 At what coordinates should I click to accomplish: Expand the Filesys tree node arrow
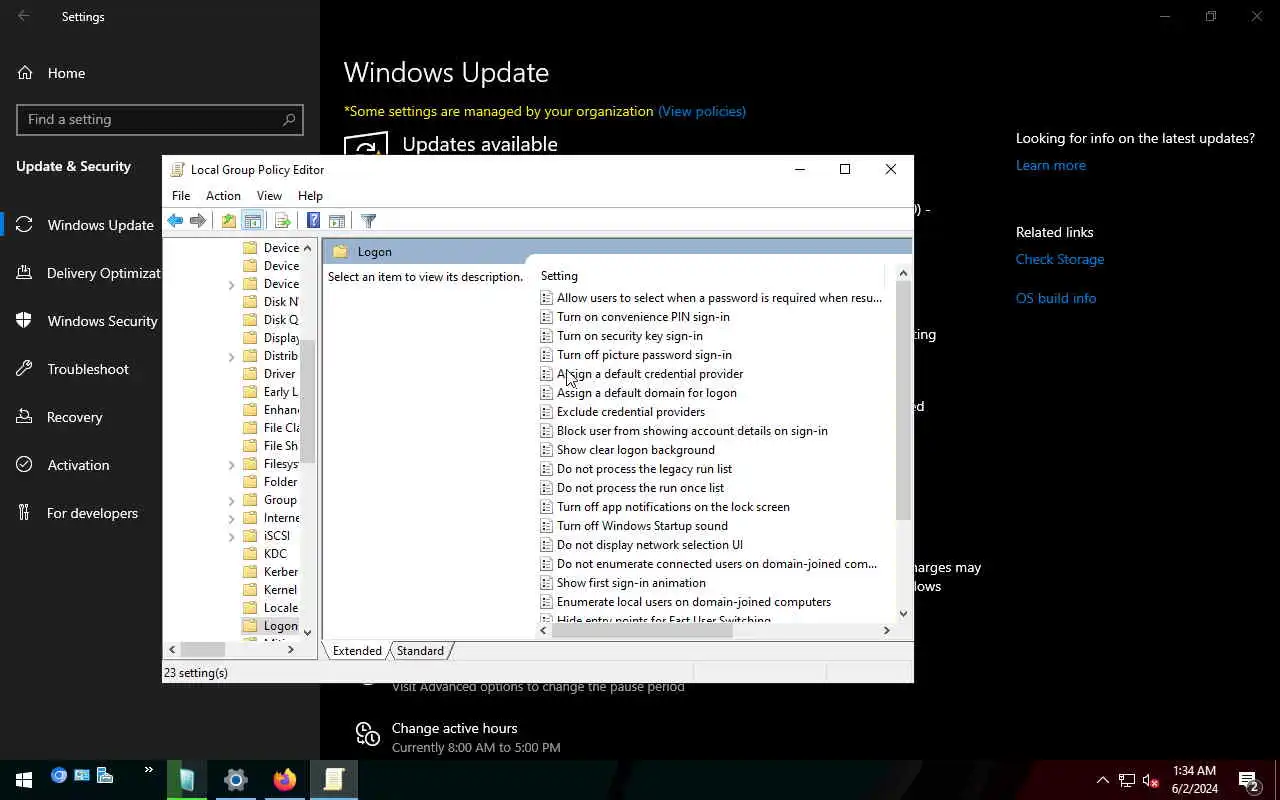[232, 465]
